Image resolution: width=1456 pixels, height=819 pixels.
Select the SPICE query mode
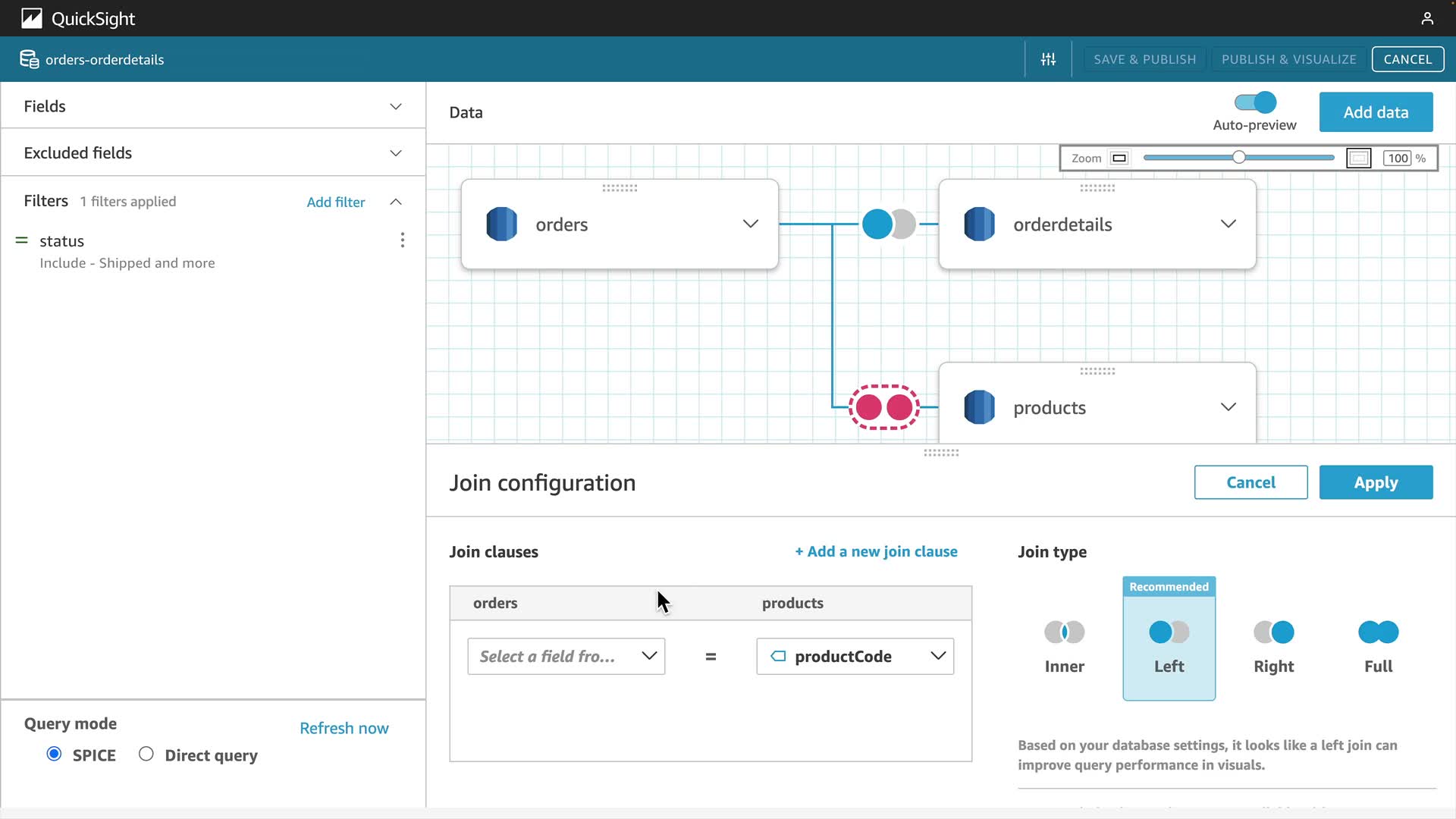click(54, 754)
